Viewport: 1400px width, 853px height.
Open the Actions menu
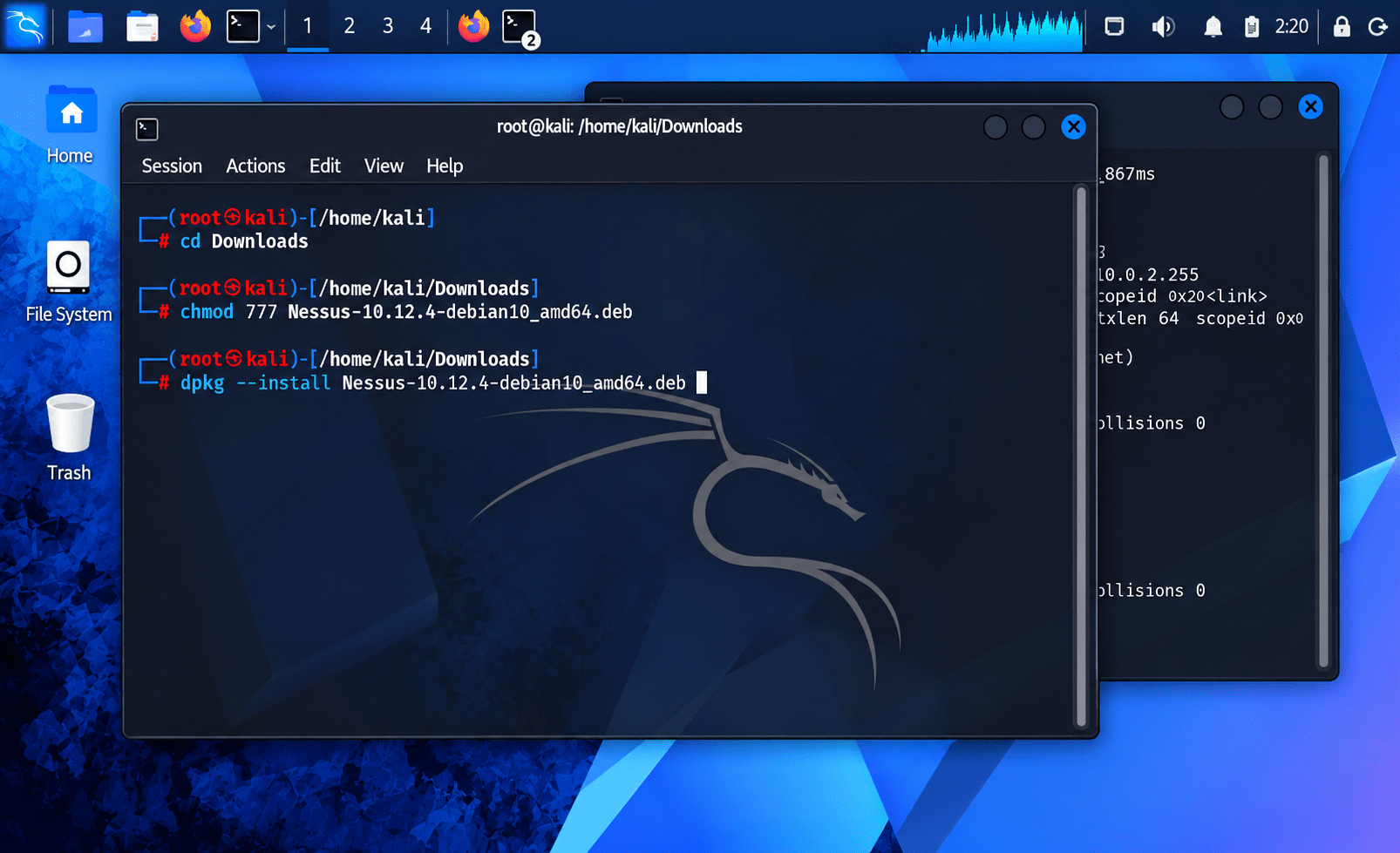pyautogui.click(x=255, y=166)
